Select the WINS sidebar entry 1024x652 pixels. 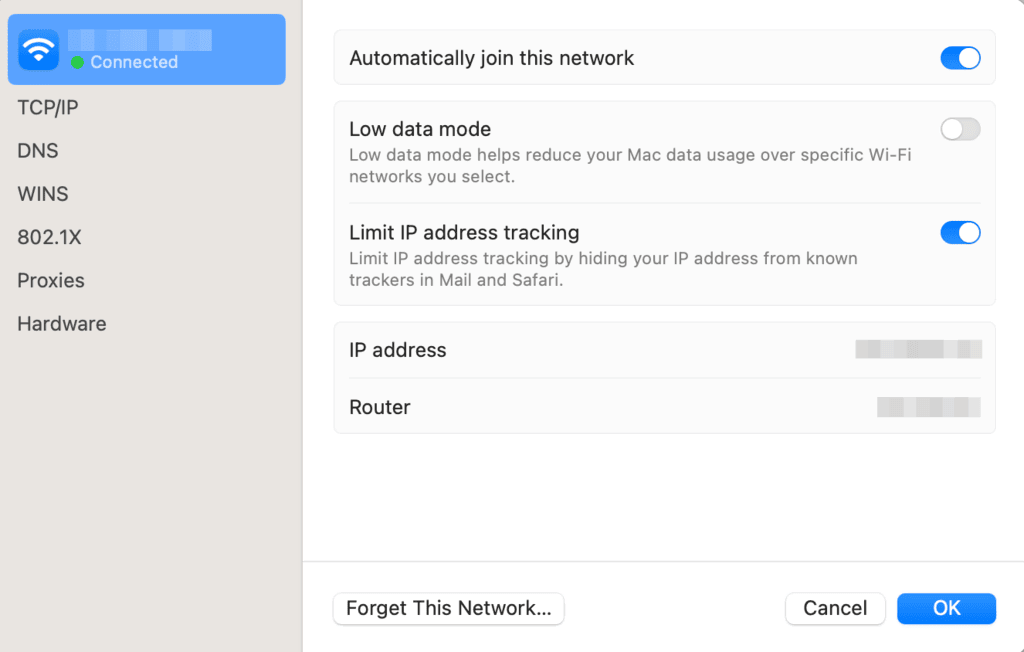[x=42, y=193]
